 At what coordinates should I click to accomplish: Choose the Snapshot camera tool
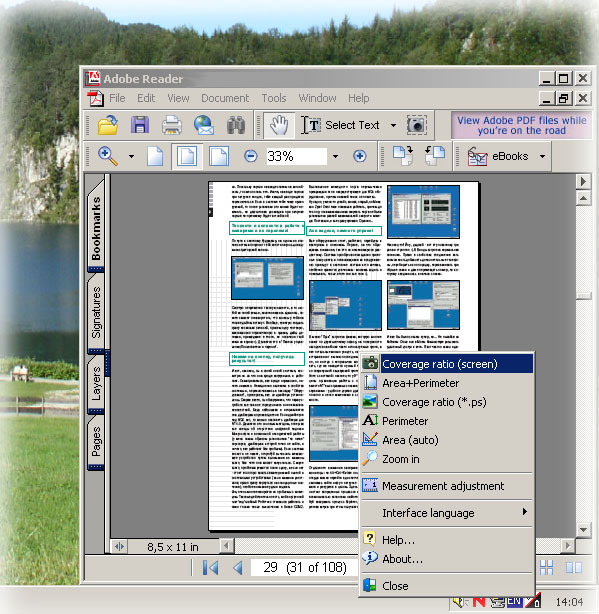click(x=417, y=125)
